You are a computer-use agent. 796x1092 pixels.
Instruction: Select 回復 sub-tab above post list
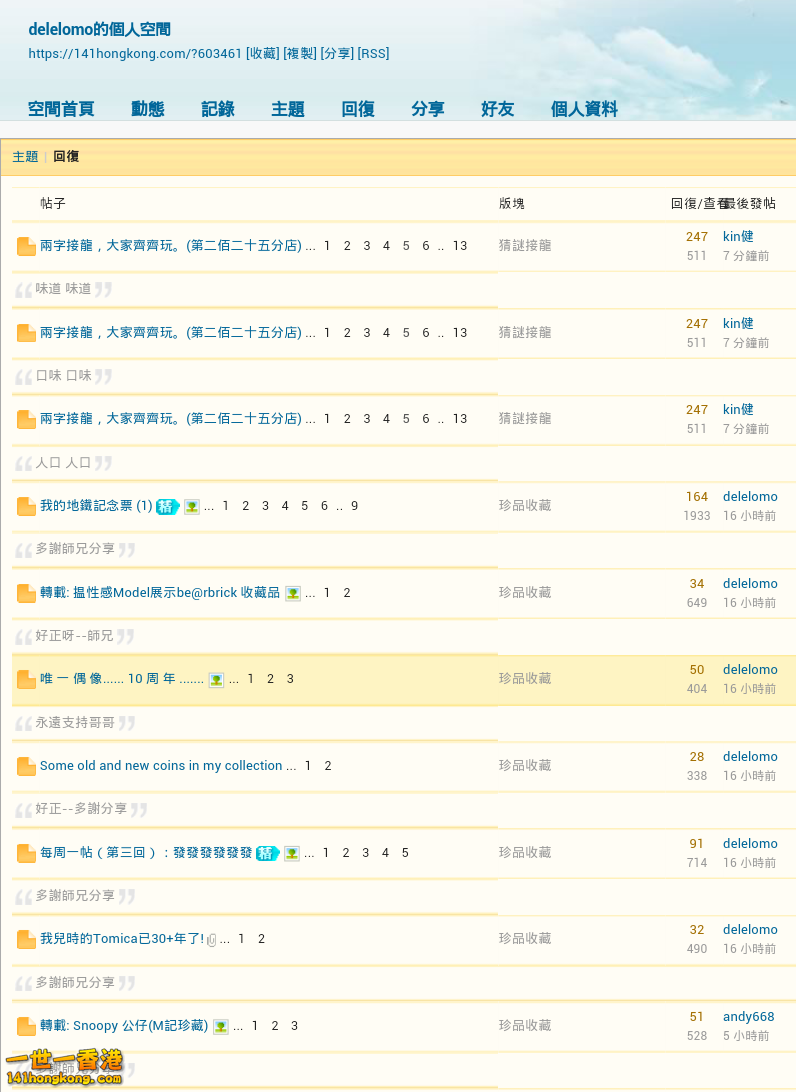[x=66, y=157]
